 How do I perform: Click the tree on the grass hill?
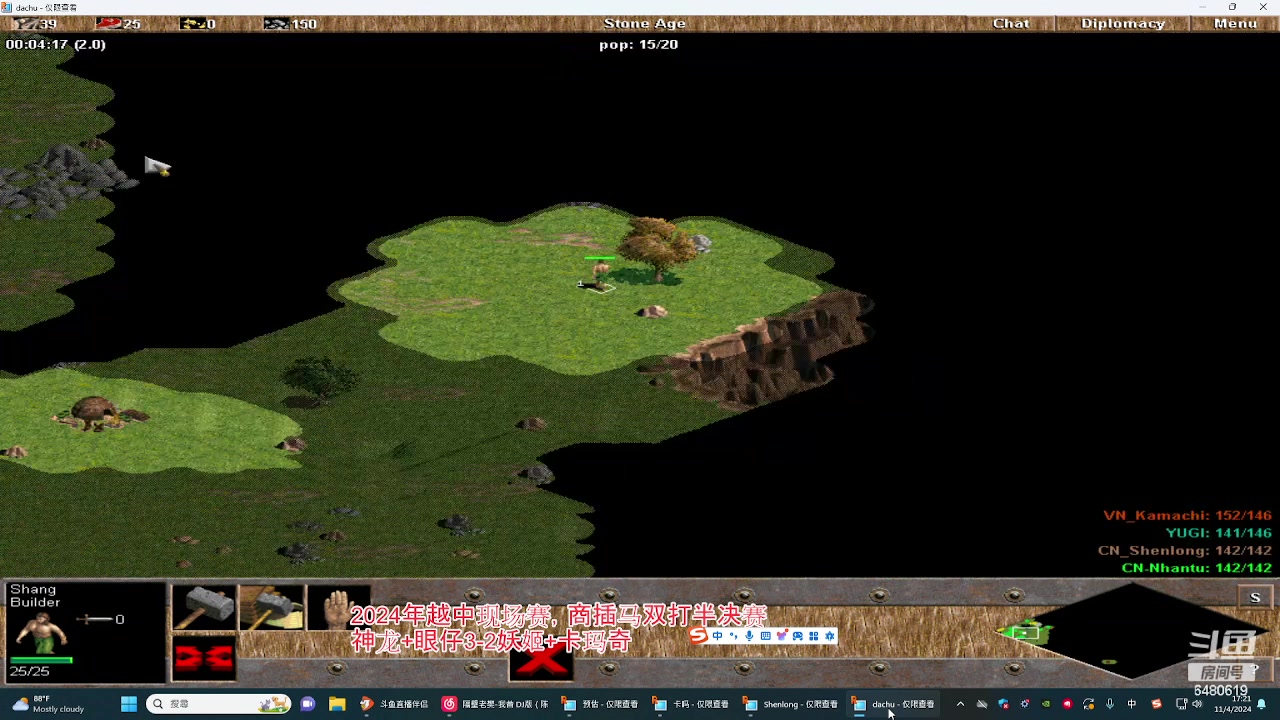[657, 248]
